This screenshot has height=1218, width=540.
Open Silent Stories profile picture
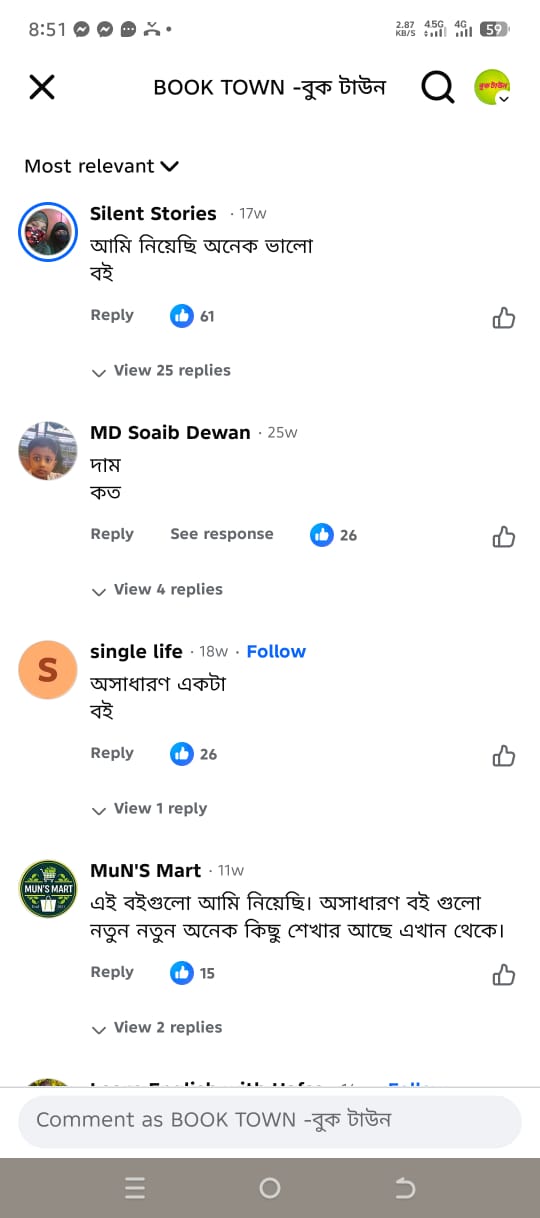click(x=49, y=232)
